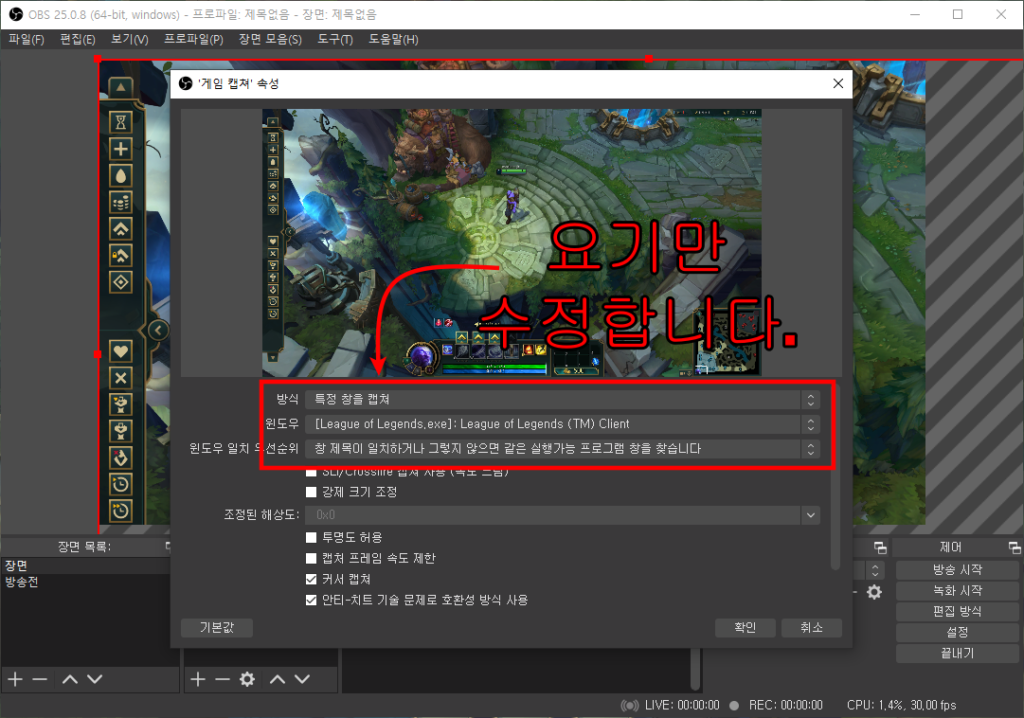
Task: Click the REC recording status dot
Action: pyautogui.click(x=734, y=706)
